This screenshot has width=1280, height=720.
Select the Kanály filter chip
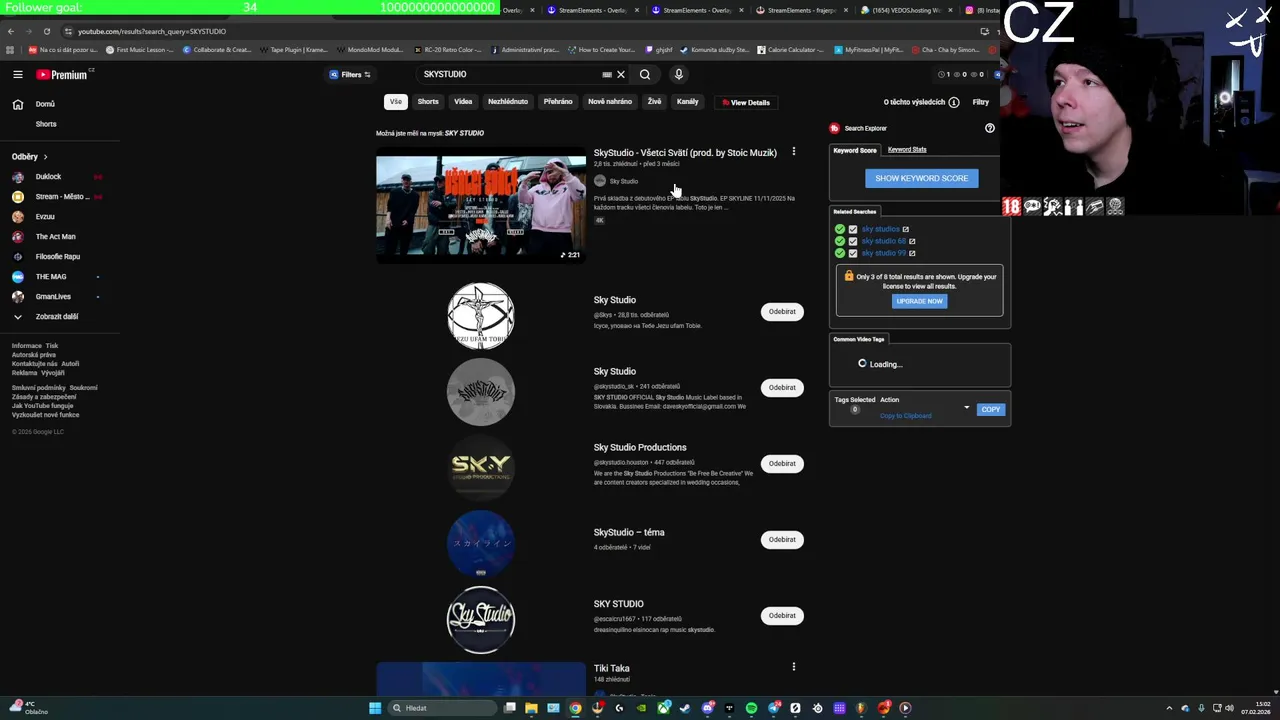tap(687, 102)
